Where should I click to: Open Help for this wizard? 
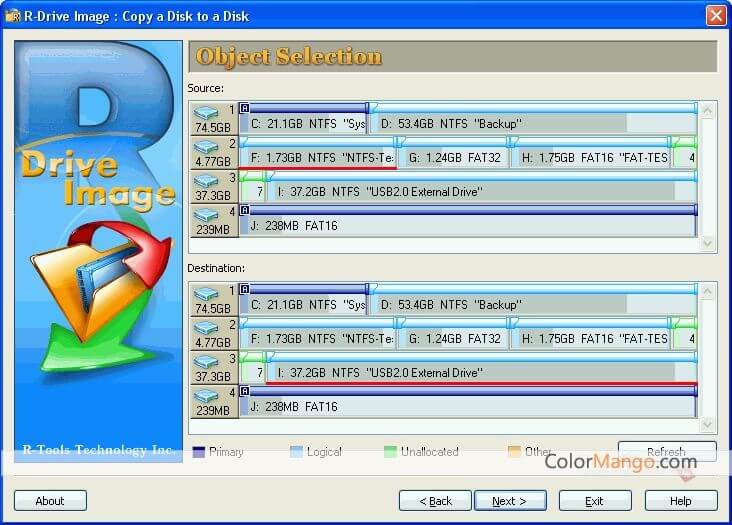tap(681, 501)
